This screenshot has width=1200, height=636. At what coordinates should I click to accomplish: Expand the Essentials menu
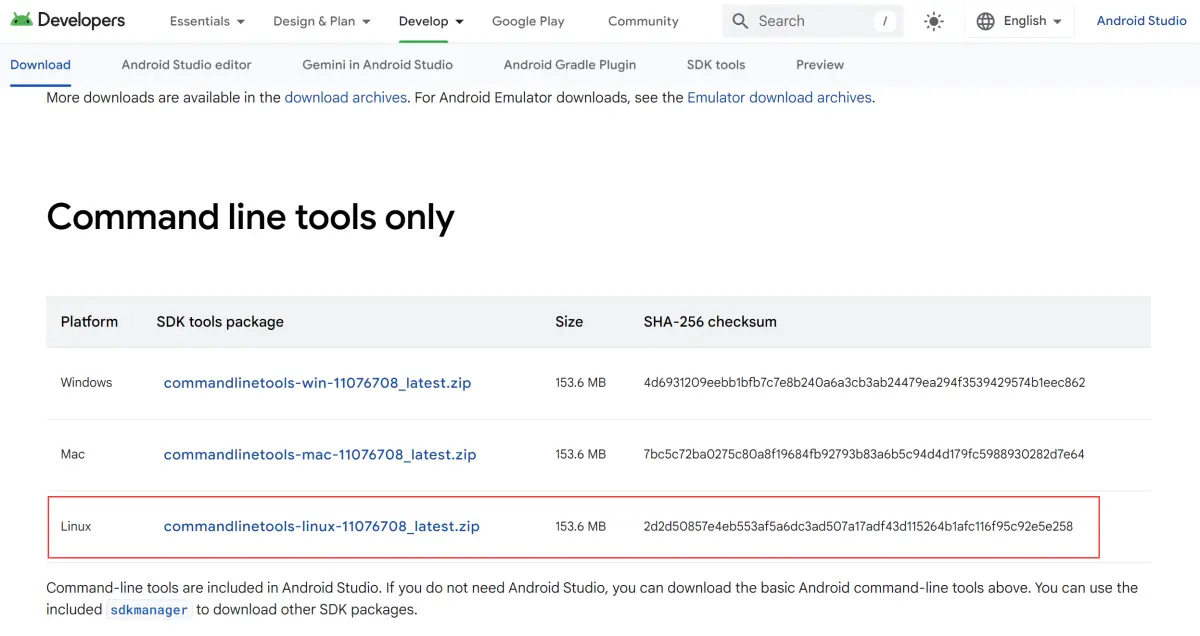pos(207,21)
